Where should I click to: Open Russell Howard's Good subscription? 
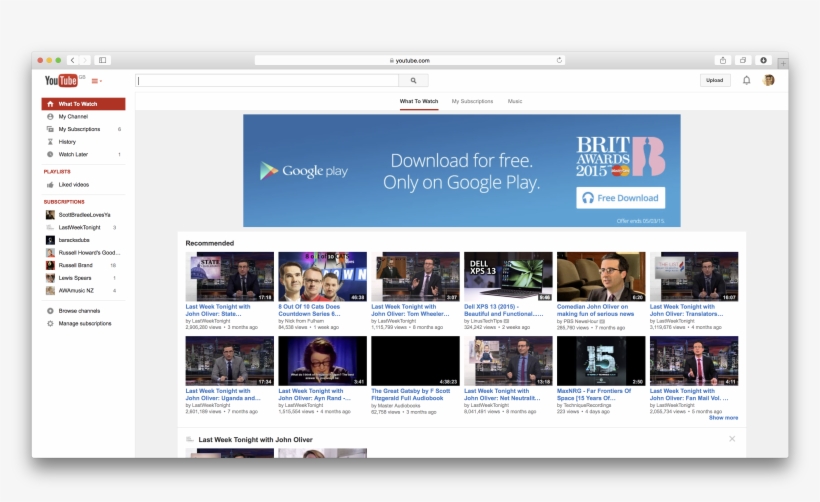point(84,253)
